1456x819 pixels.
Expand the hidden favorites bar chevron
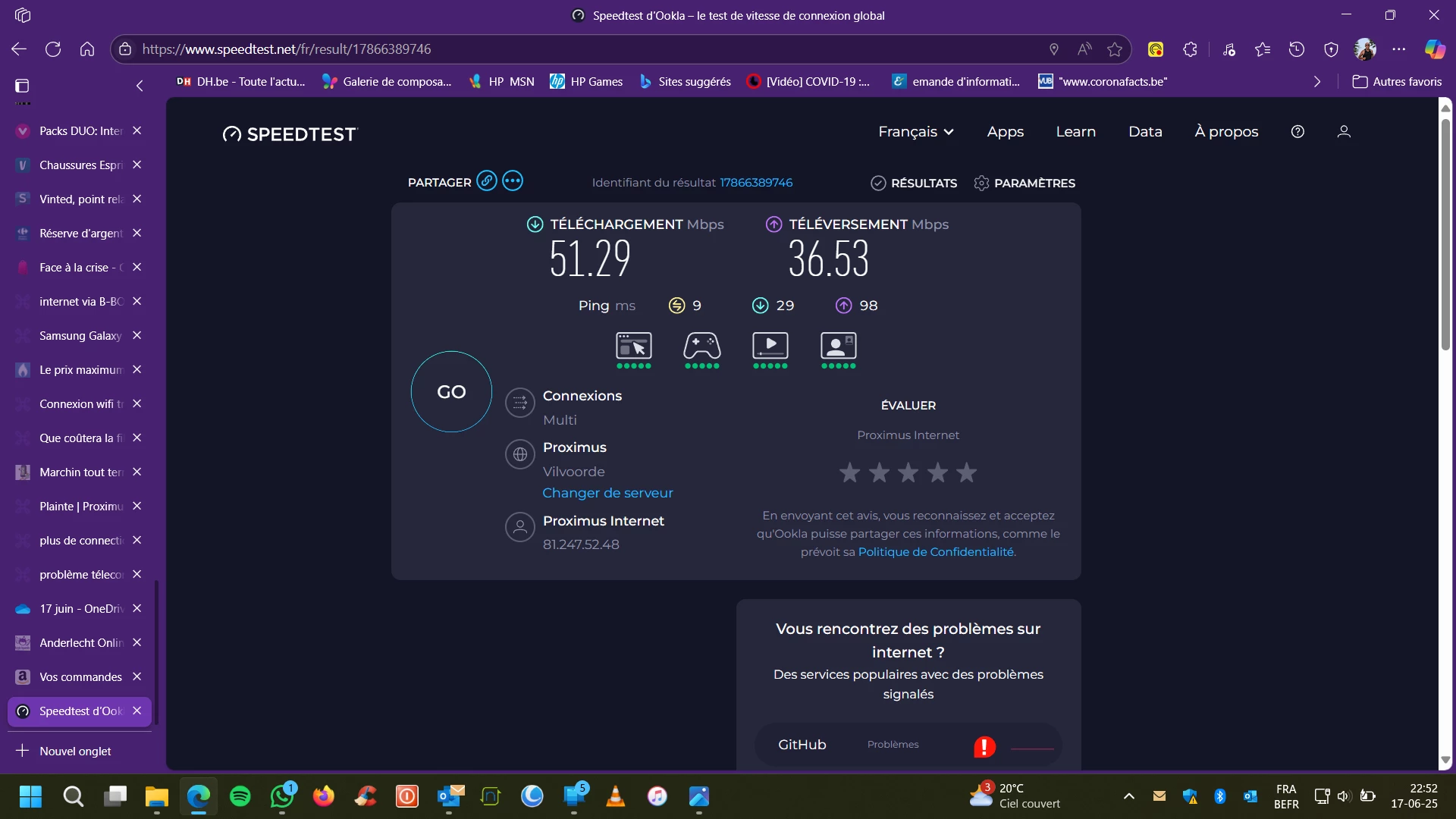click(x=1317, y=82)
